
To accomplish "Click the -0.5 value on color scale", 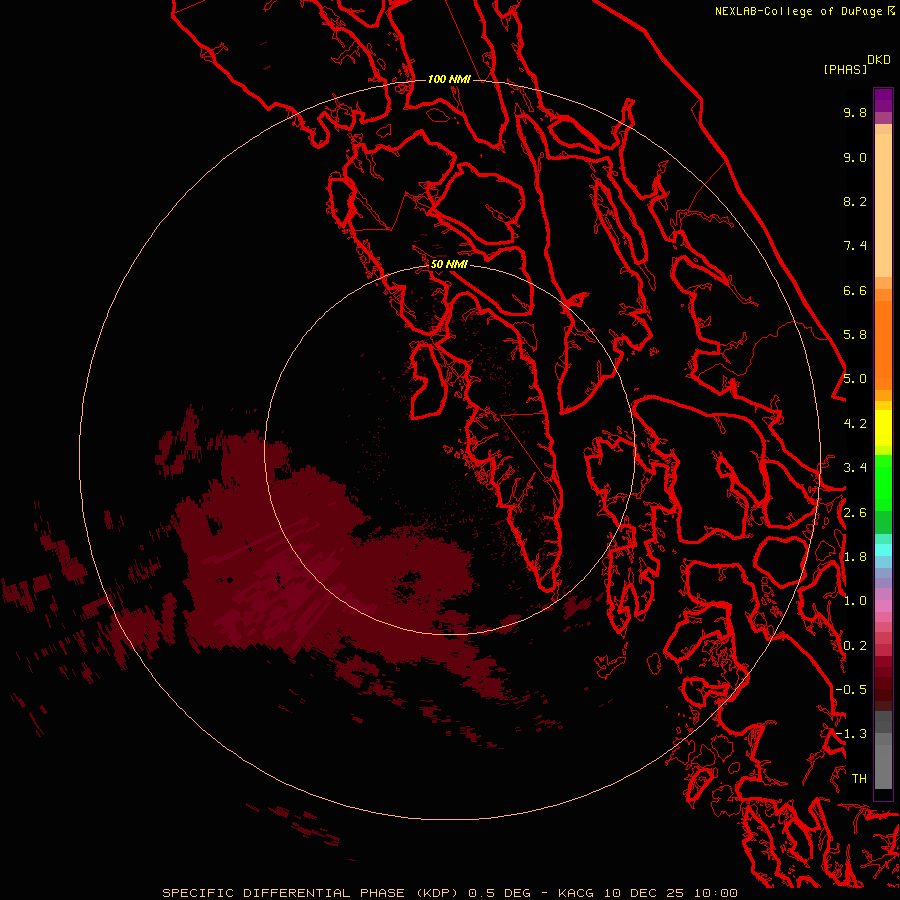I will [x=851, y=690].
